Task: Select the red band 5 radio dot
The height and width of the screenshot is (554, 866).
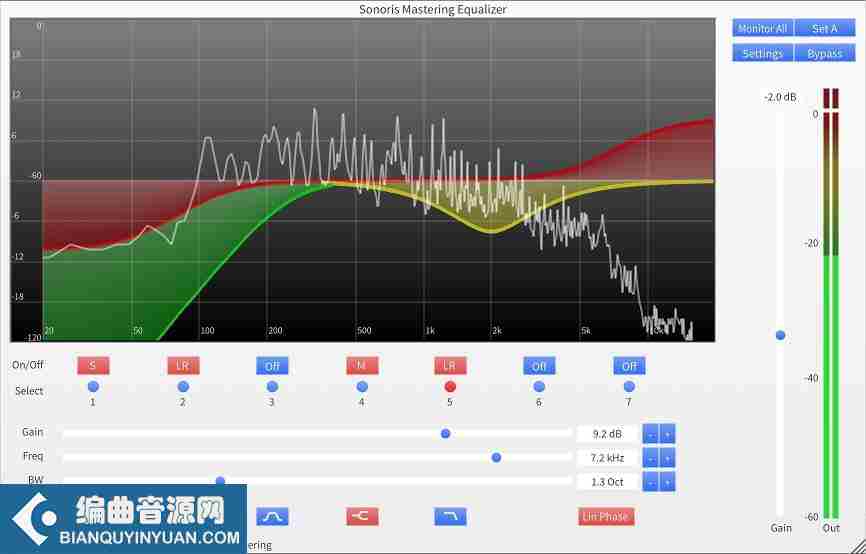Action: (x=450, y=386)
